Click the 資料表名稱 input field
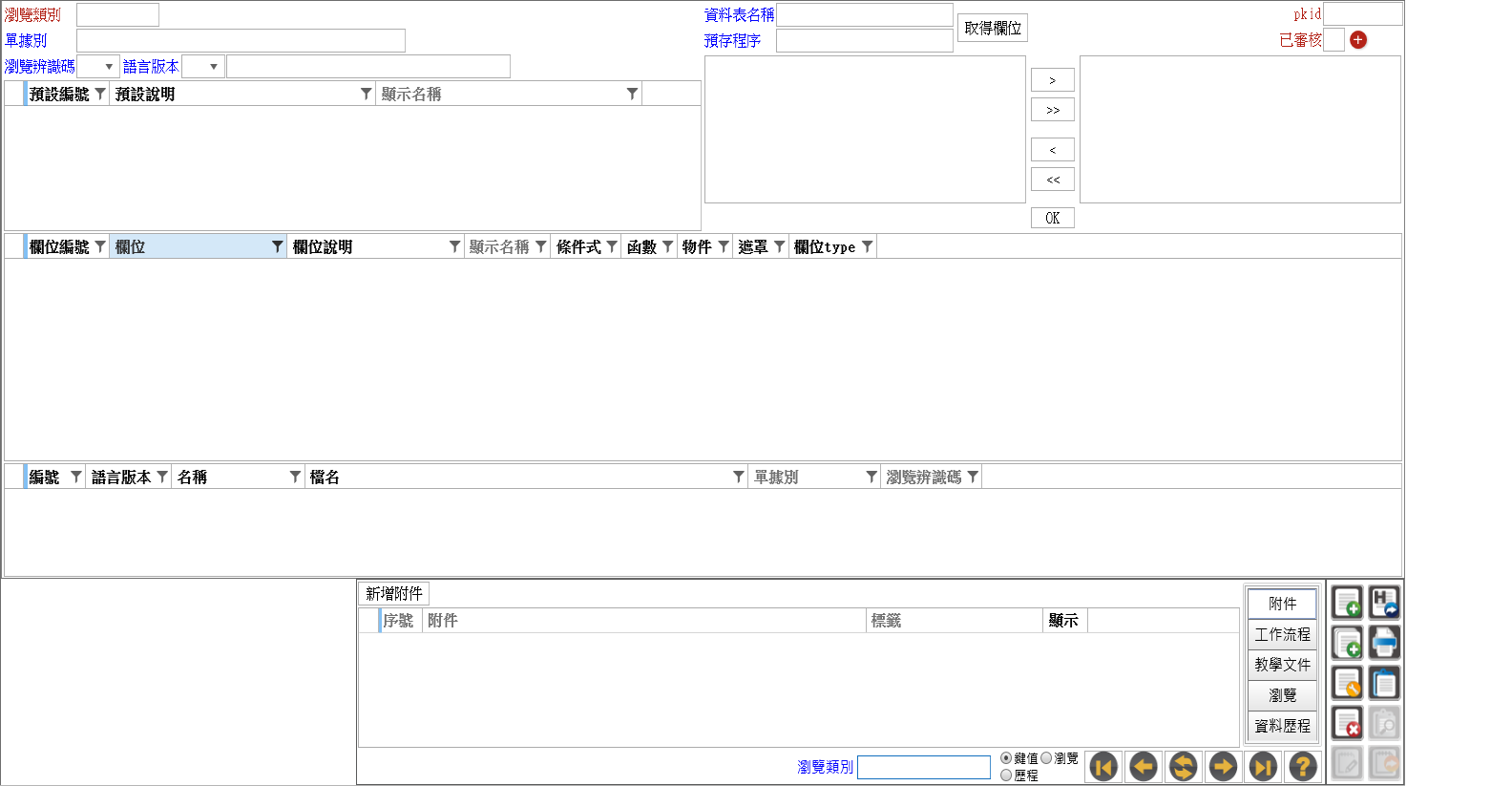Viewport: 1512px width, 786px height. 865,15
